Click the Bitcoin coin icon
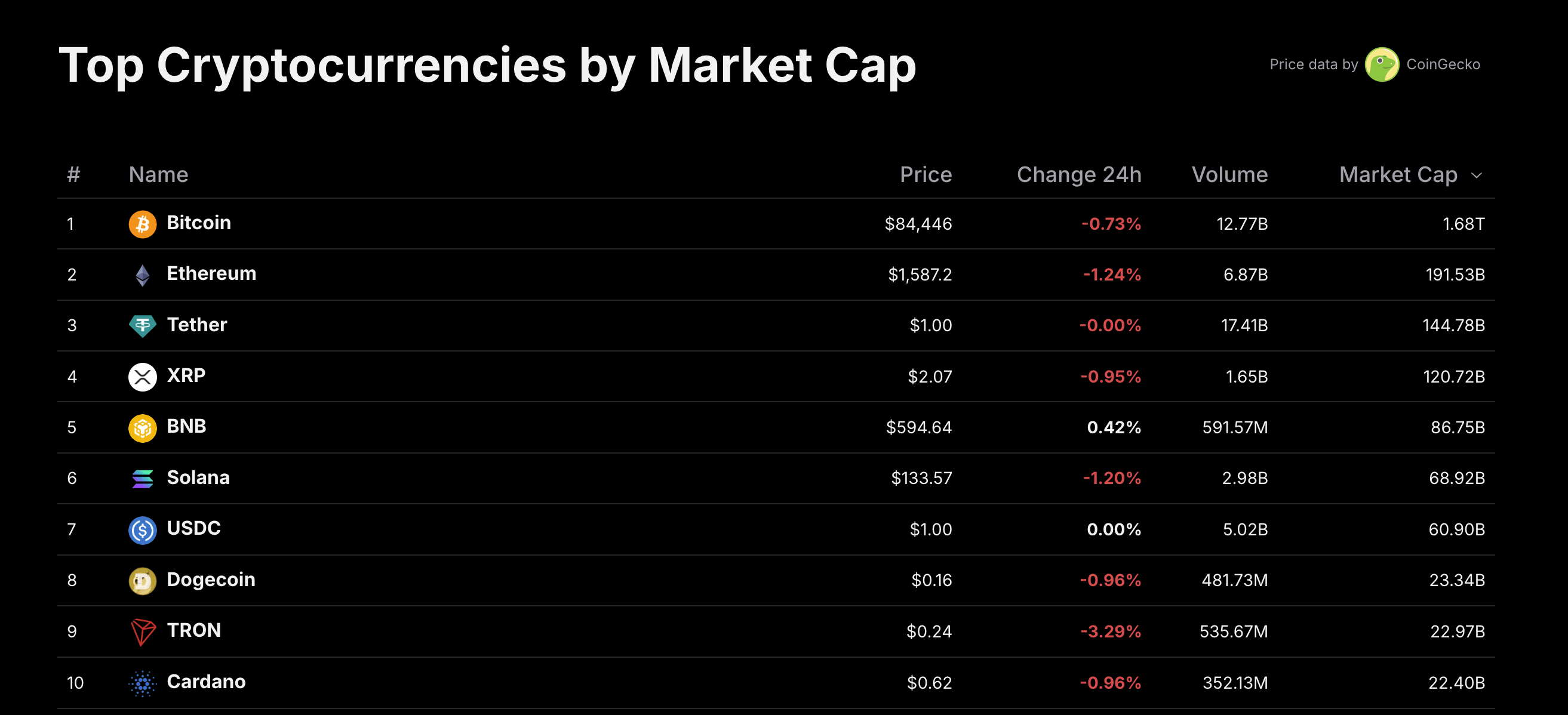The width and height of the screenshot is (1568, 715). 143,224
